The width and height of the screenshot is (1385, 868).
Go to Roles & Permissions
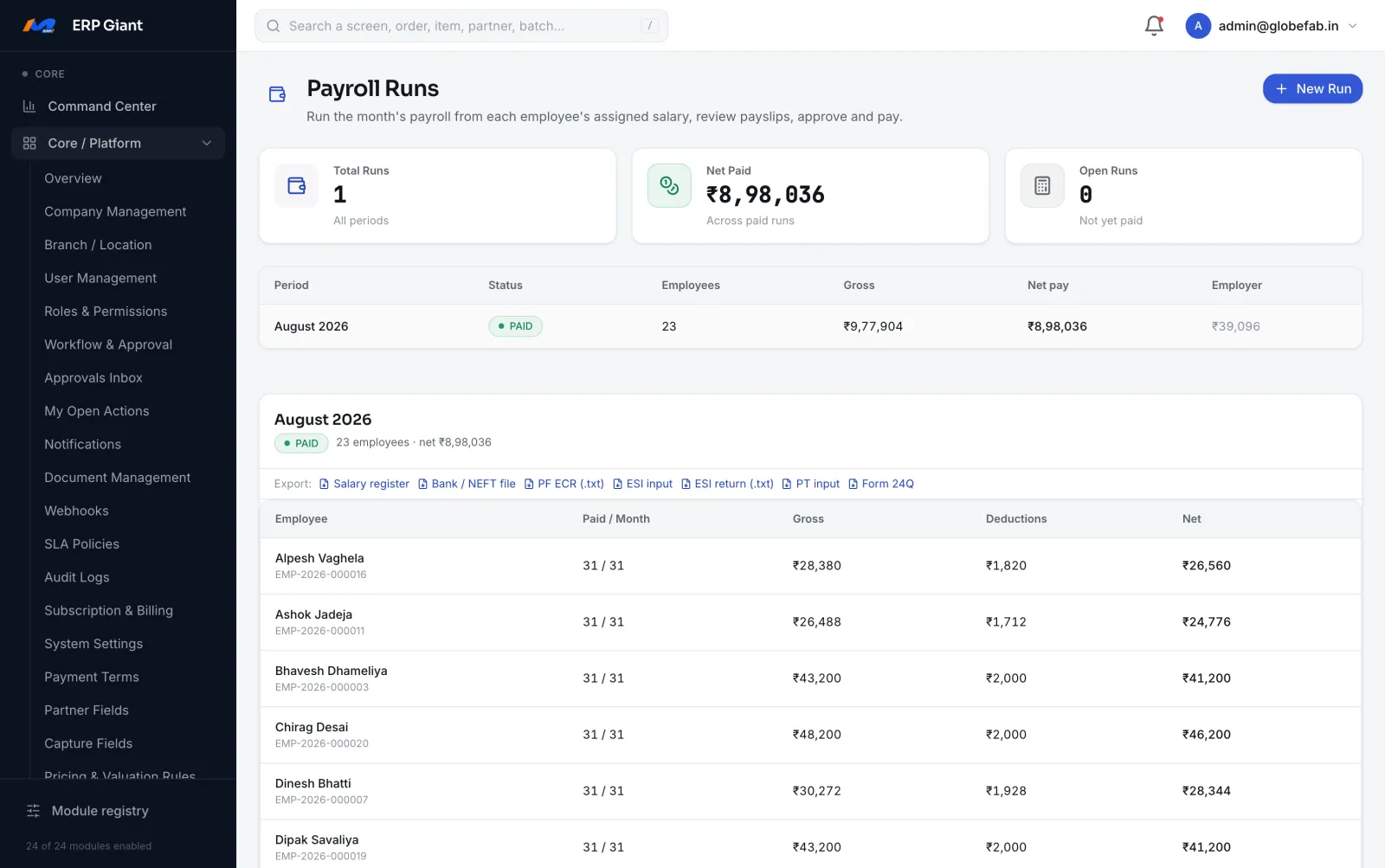point(106,312)
